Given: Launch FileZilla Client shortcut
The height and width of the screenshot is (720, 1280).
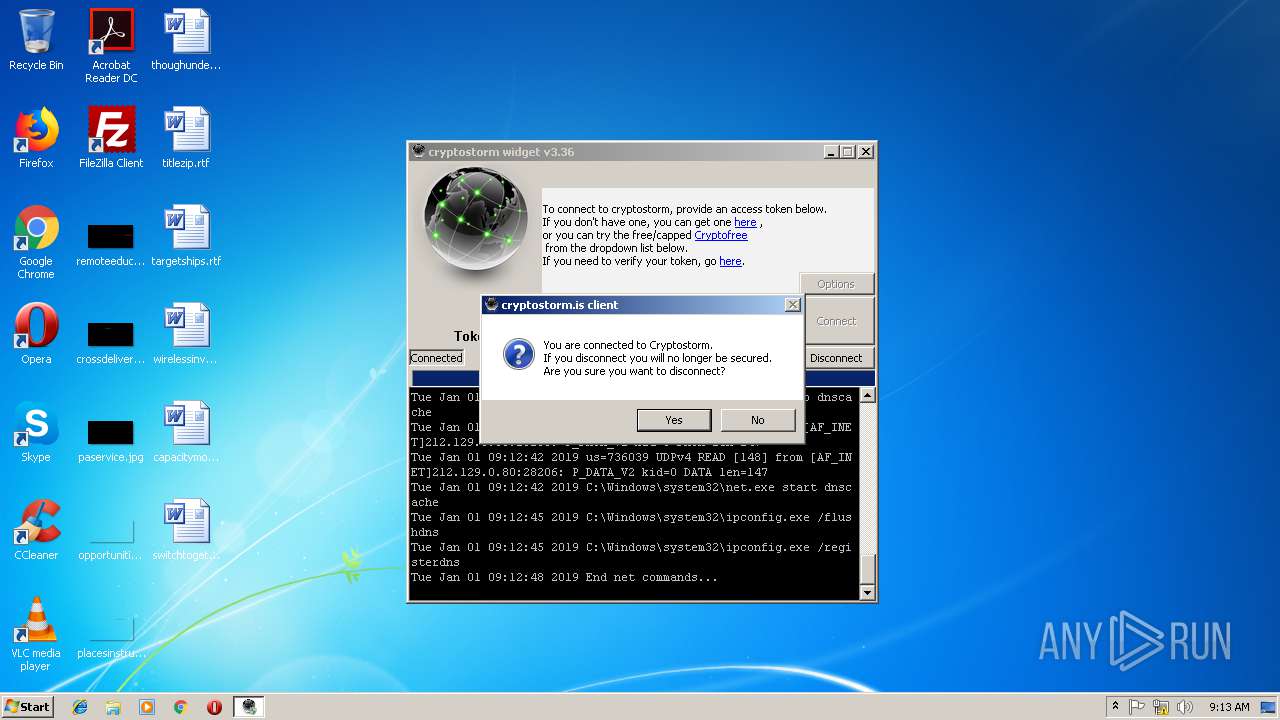Looking at the screenshot, I should coord(111,138).
